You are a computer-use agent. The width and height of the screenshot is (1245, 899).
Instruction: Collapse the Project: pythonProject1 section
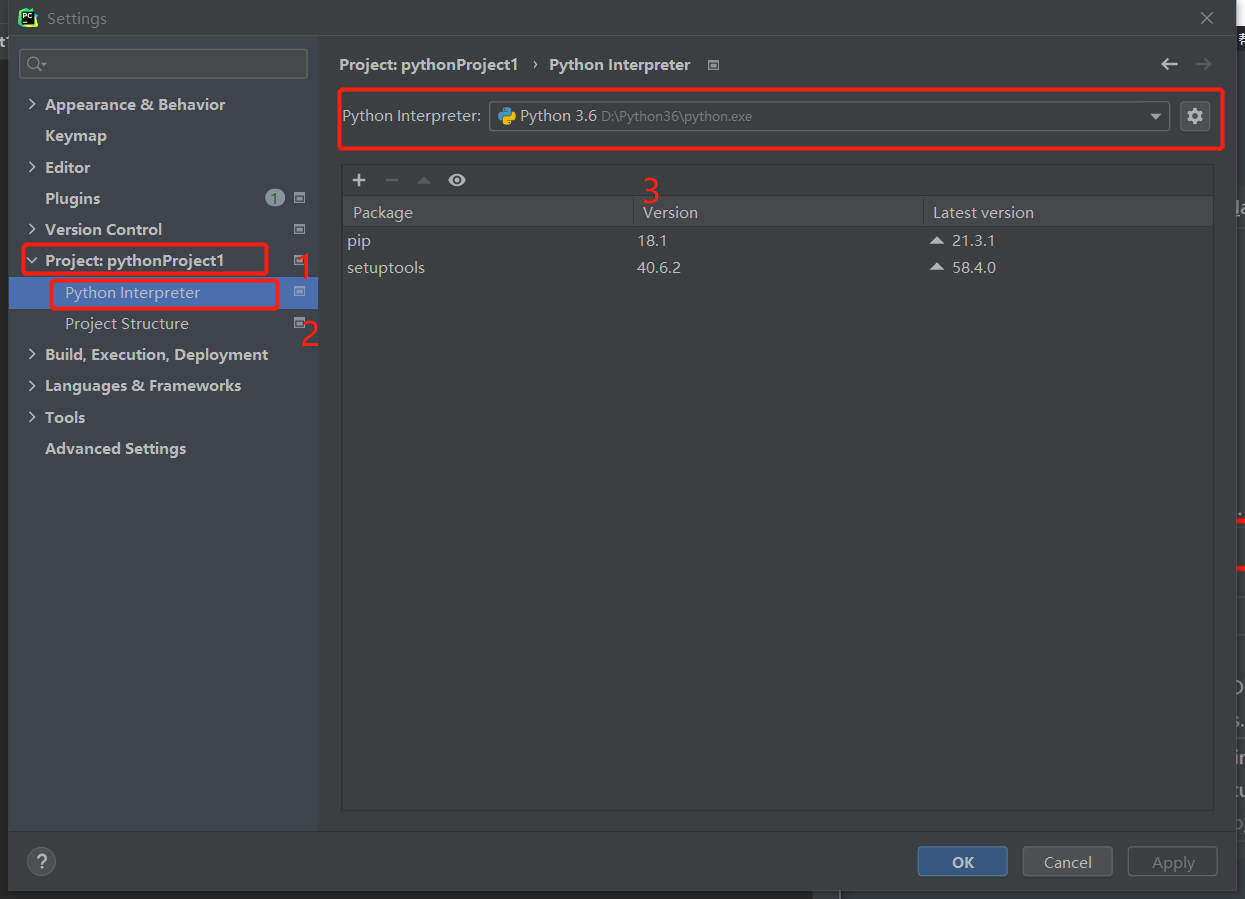[x=33, y=261]
